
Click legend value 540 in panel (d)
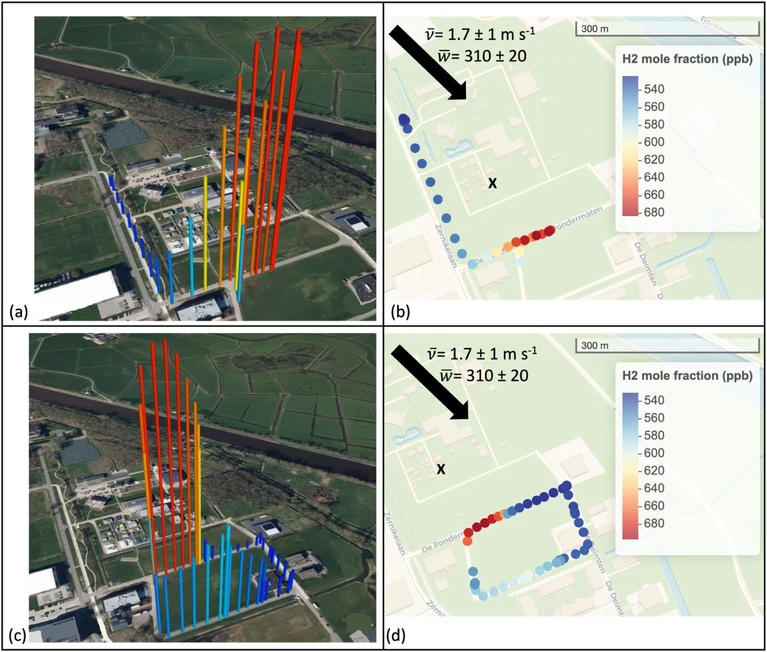654,400
